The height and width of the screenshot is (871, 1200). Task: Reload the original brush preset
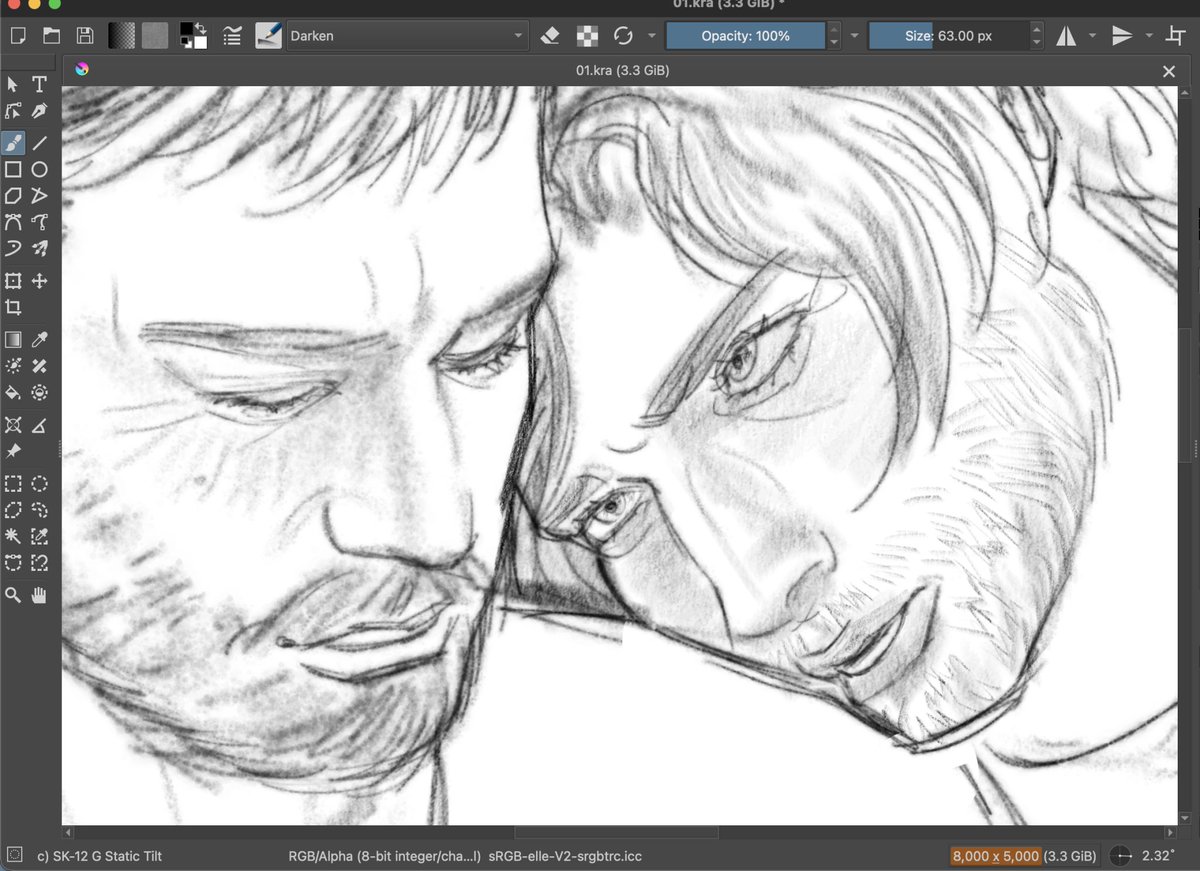623,36
